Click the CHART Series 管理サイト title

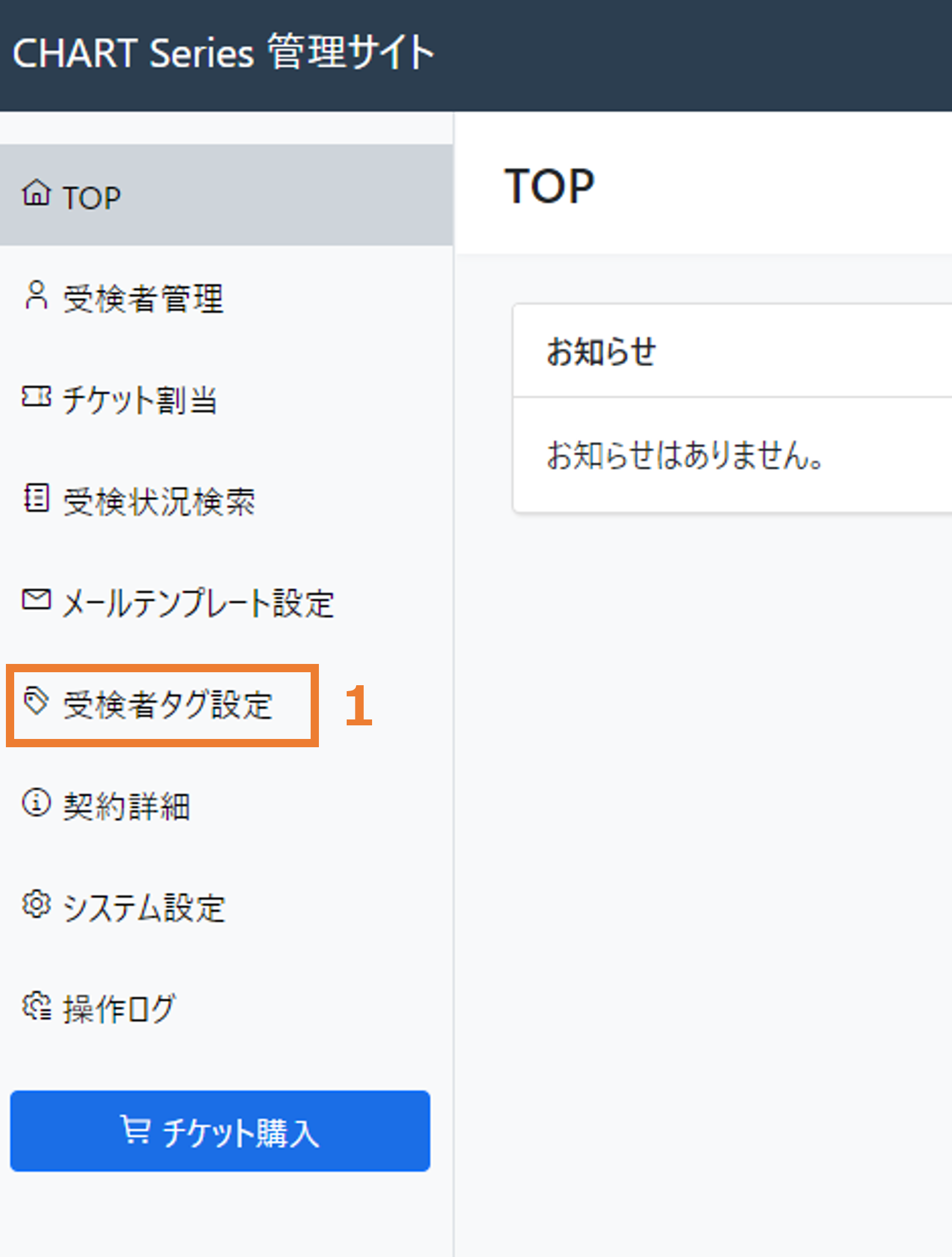tap(223, 53)
